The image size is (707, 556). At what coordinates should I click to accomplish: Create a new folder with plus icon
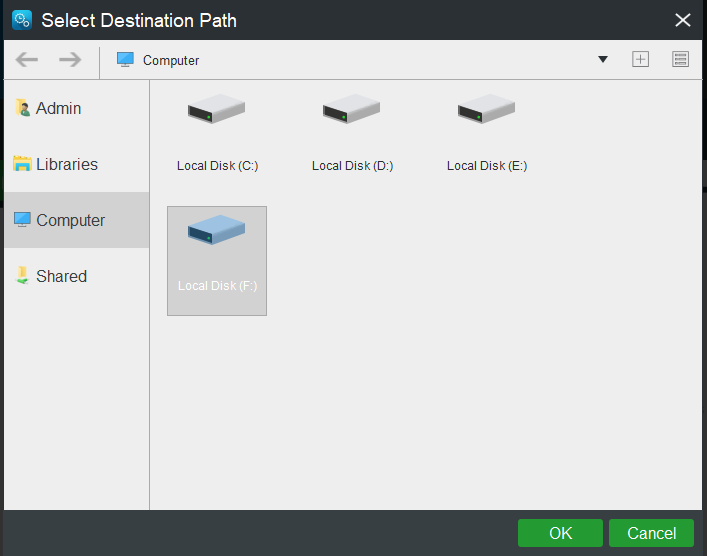(x=640, y=60)
